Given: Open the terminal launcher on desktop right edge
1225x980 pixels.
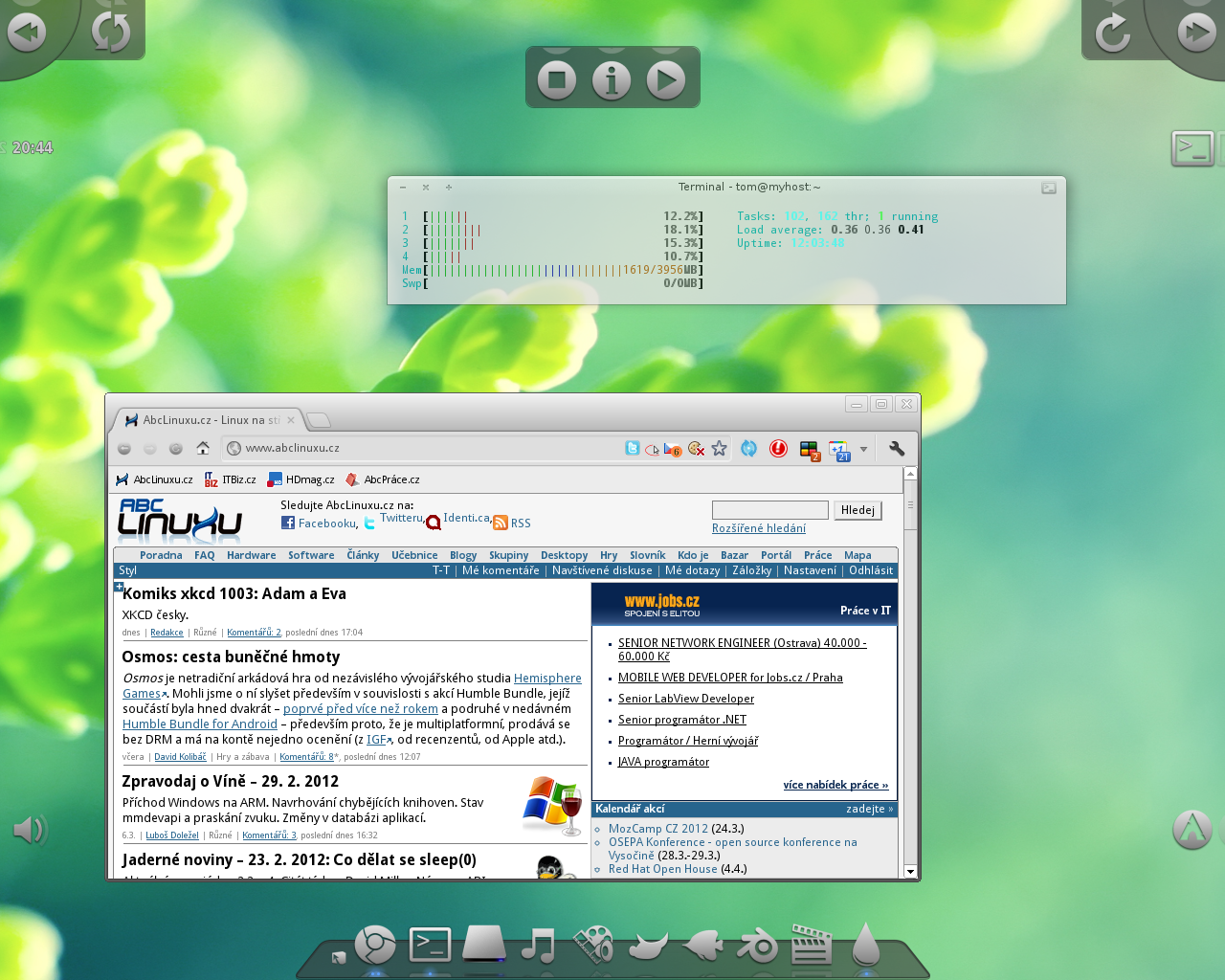Looking at the screenshot, I should pos(1192,148).
